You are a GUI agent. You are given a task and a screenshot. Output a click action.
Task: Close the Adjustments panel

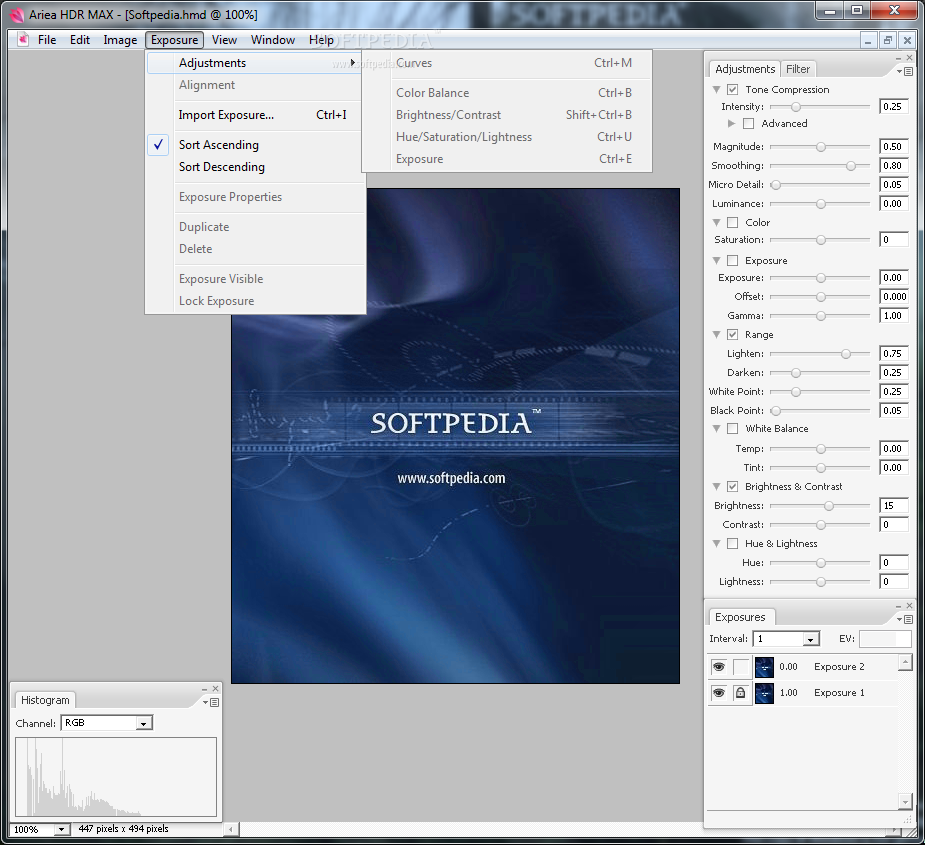click(x=909, y=58)
